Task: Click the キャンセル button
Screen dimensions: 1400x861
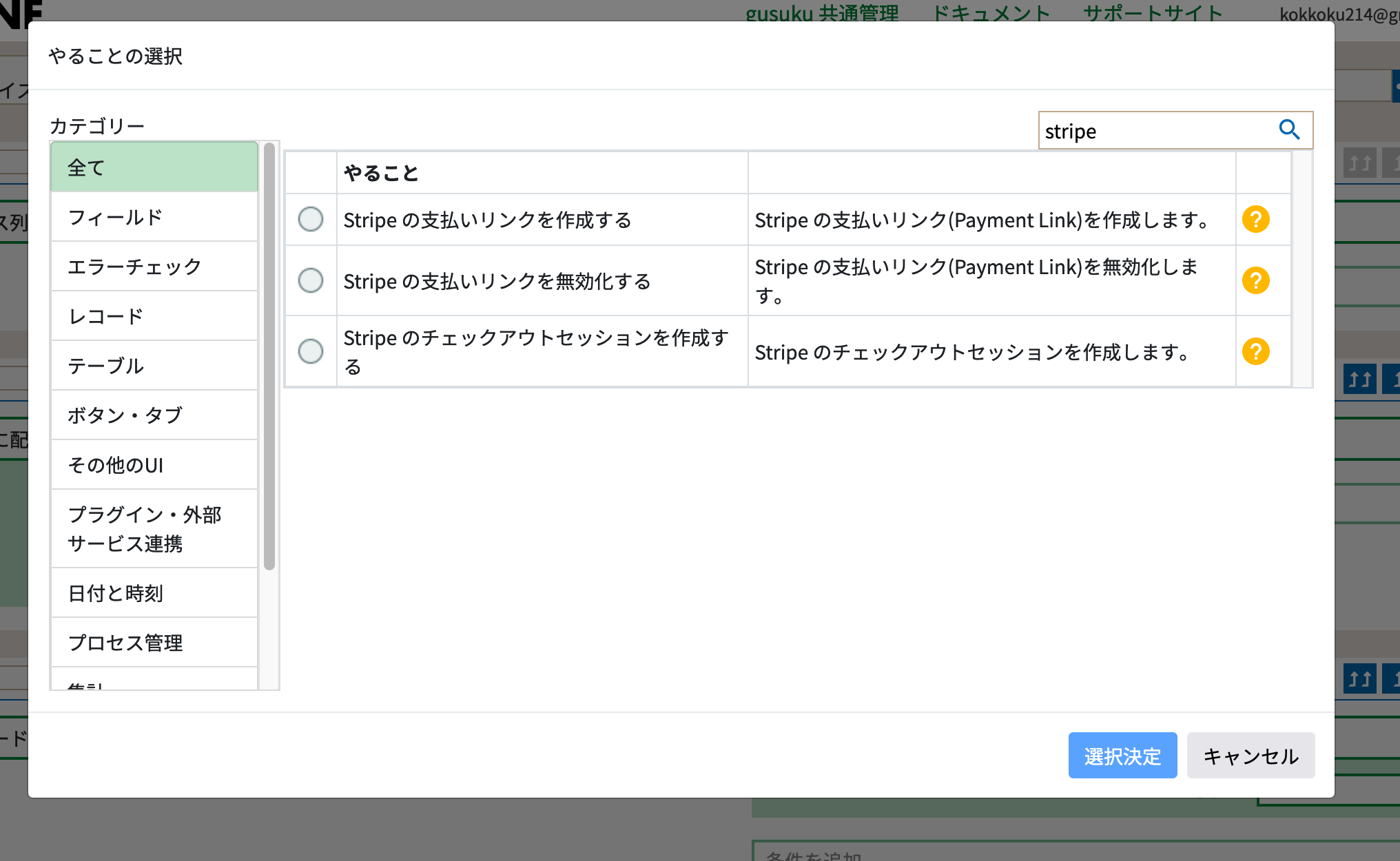Action: (x=1250, y=755)
